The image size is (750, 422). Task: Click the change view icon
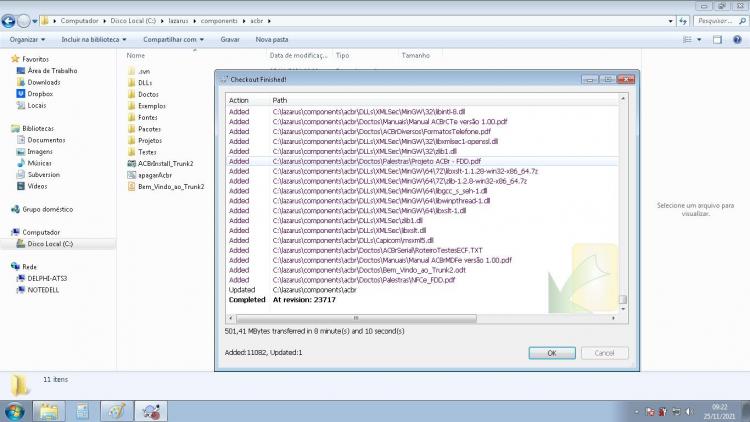coord(687,40)
